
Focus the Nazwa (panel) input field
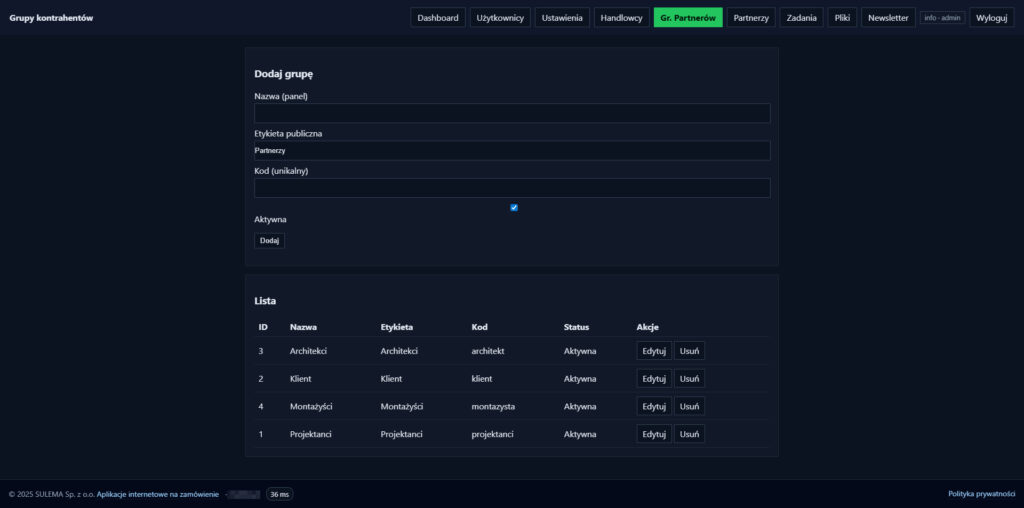(512, 113)
